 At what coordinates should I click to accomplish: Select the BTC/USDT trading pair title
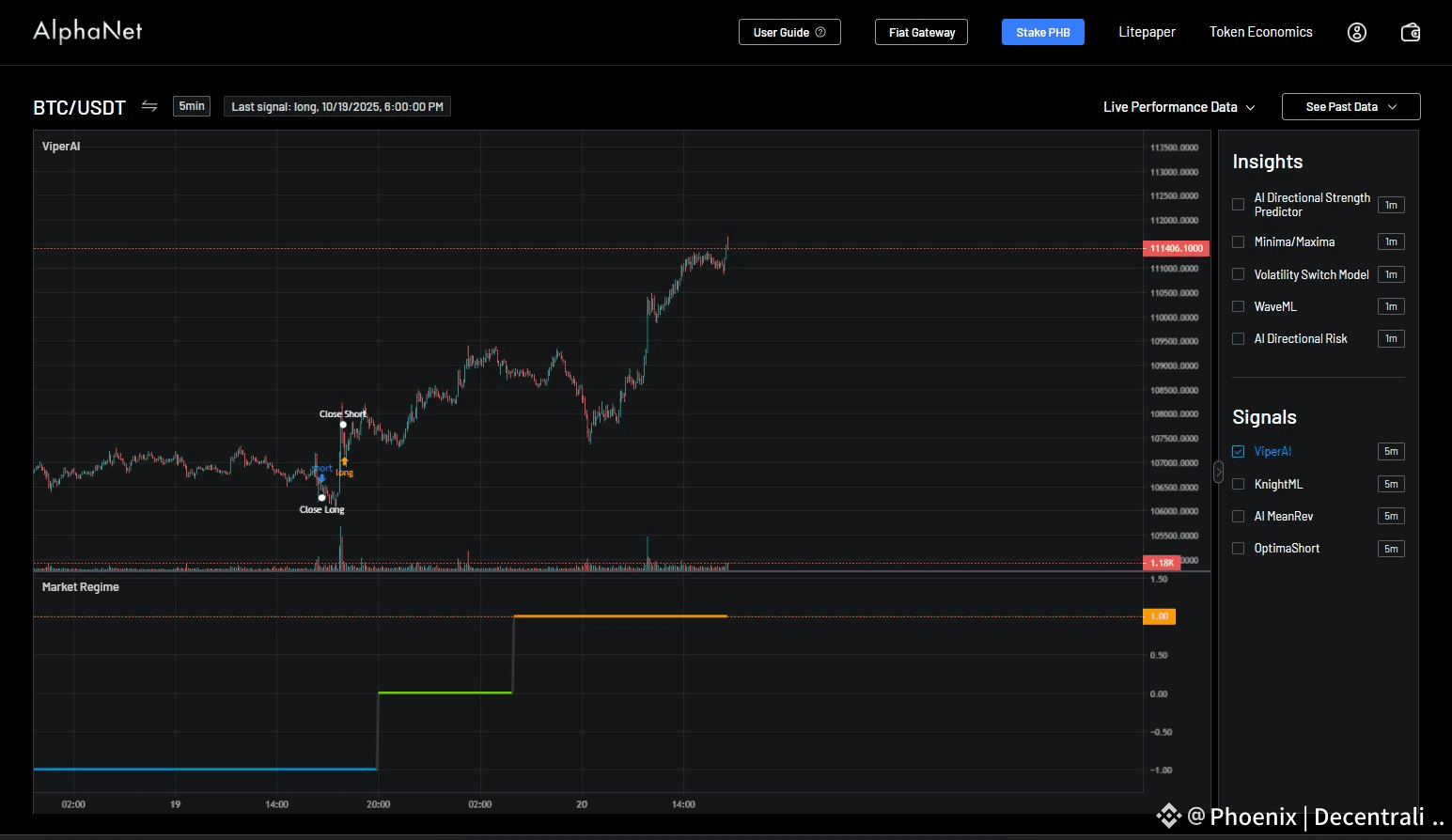pos(79,107)
